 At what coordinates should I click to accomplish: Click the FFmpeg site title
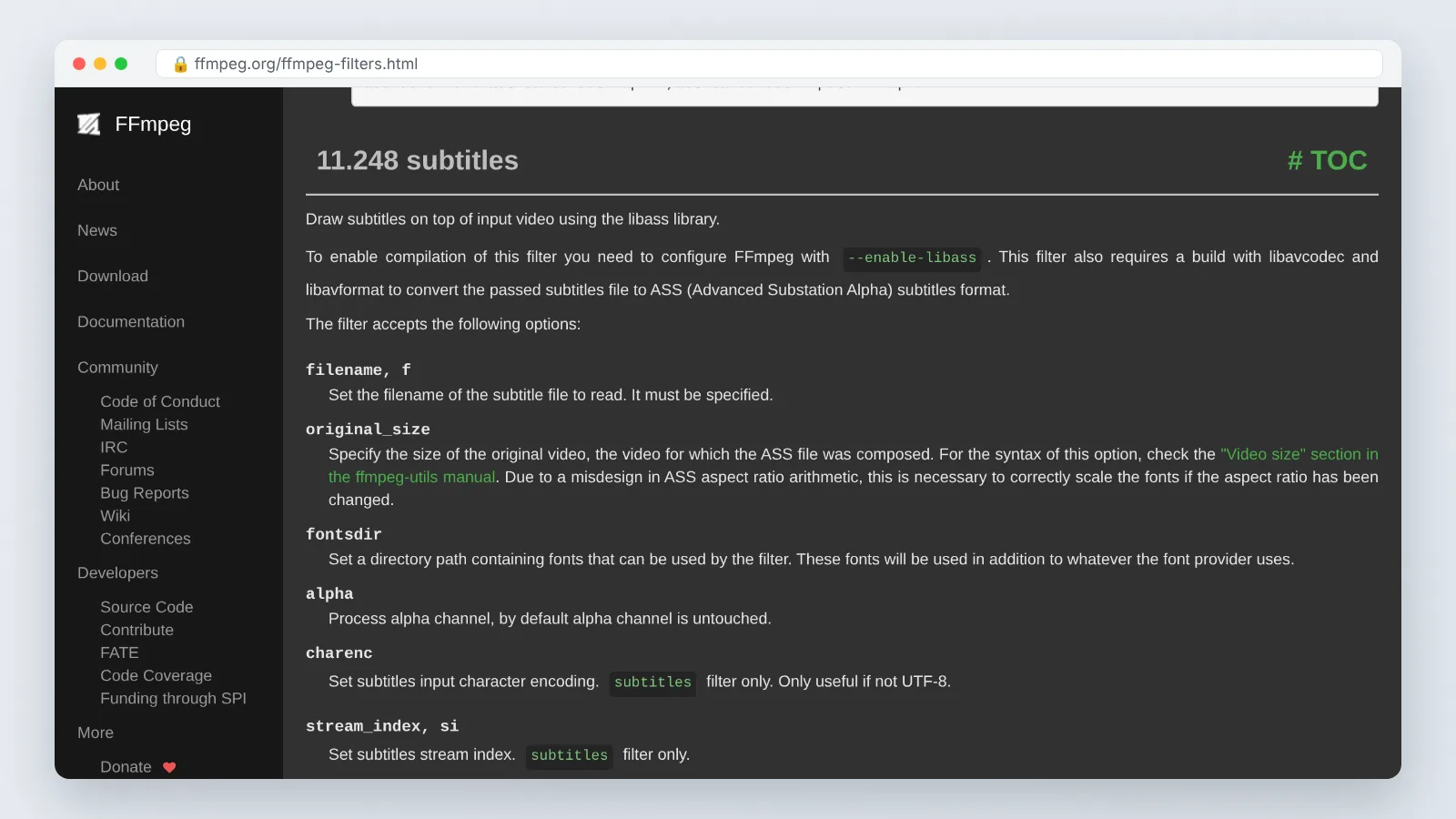tap(153, 124)
